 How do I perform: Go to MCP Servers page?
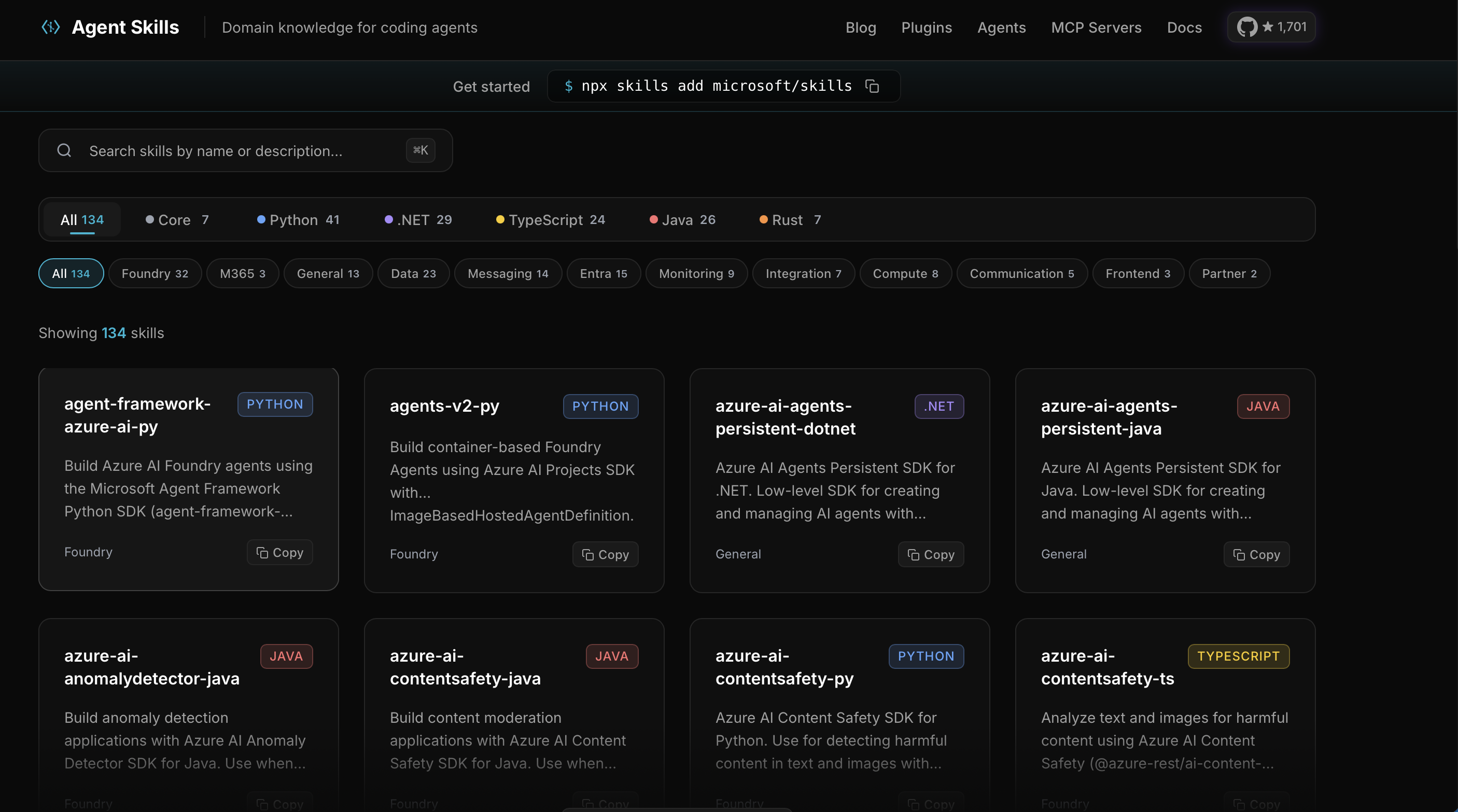pyautogui.click(x=1096, y=27)
